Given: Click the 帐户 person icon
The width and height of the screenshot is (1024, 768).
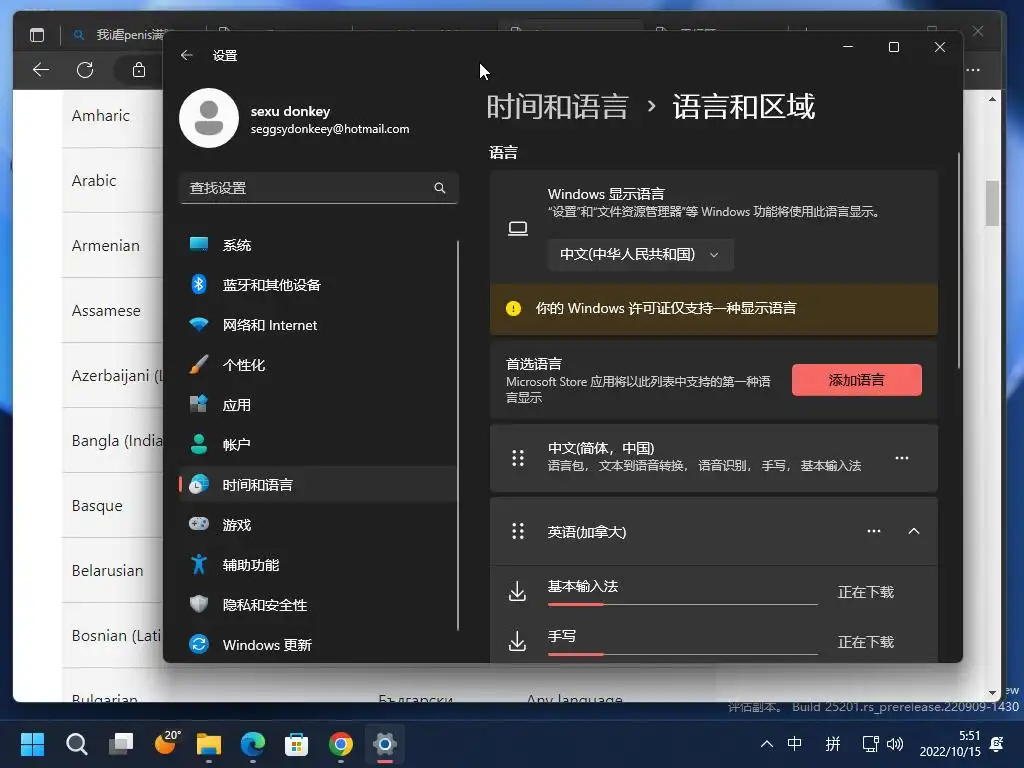Looking at the screenshot, I should (199, 444).
